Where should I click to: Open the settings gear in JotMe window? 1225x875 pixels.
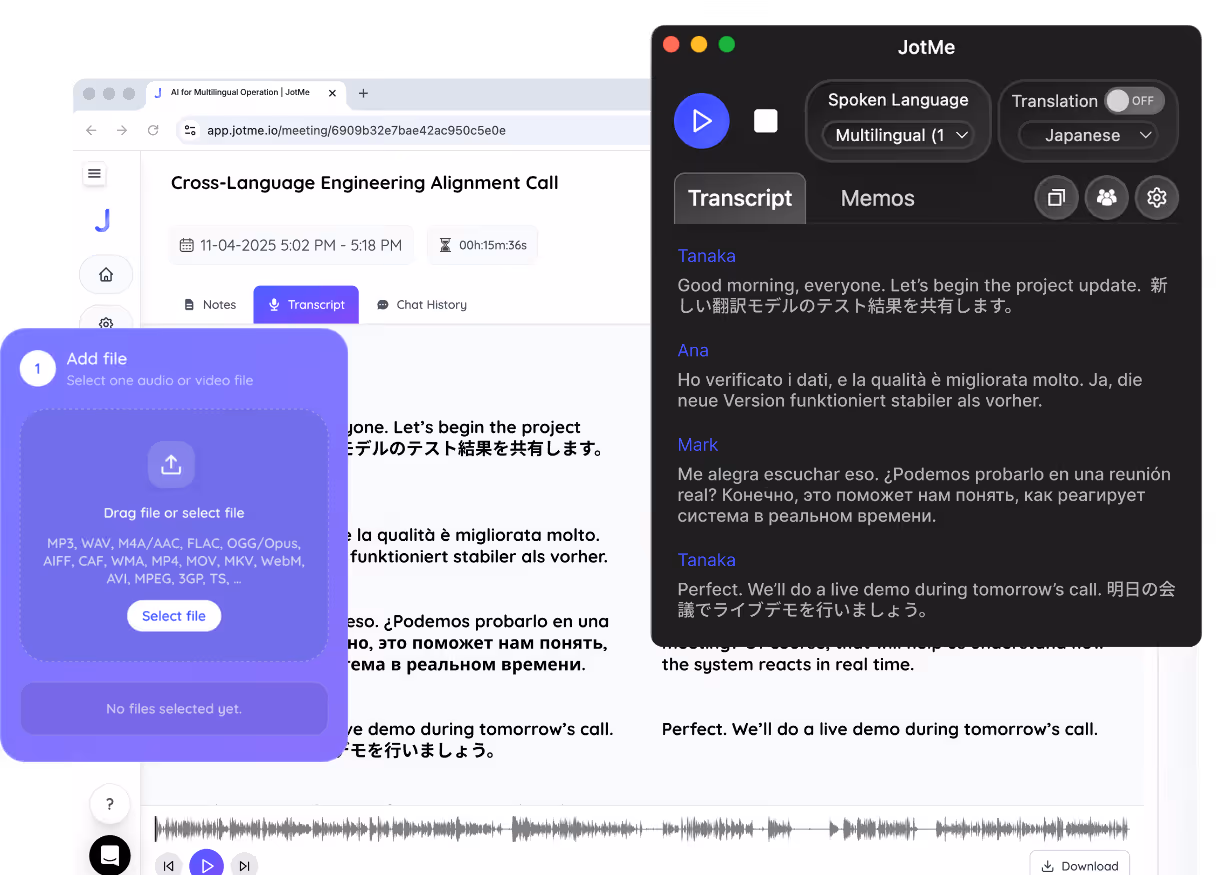[x=1157, y=198]
